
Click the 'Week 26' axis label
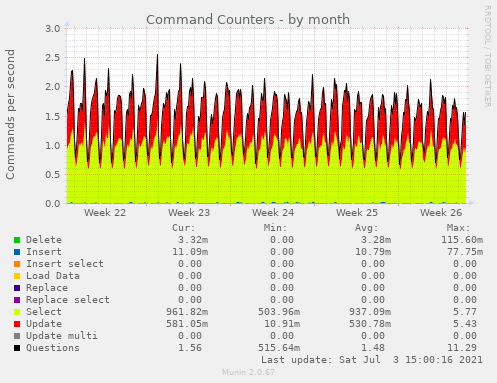click(441, 212)
